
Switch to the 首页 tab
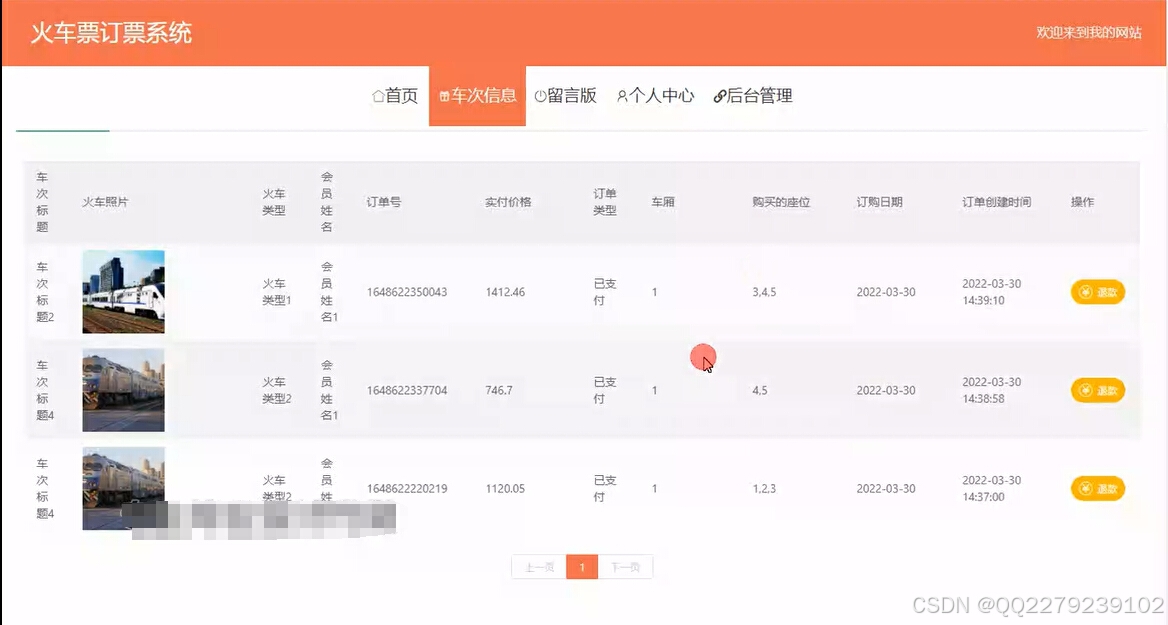pyautogui.click(x=394, y=95)
